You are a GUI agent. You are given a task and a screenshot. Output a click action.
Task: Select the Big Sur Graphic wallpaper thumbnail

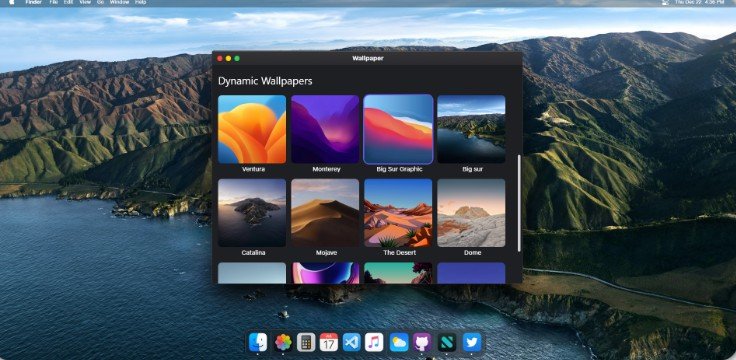pos(398,129)
